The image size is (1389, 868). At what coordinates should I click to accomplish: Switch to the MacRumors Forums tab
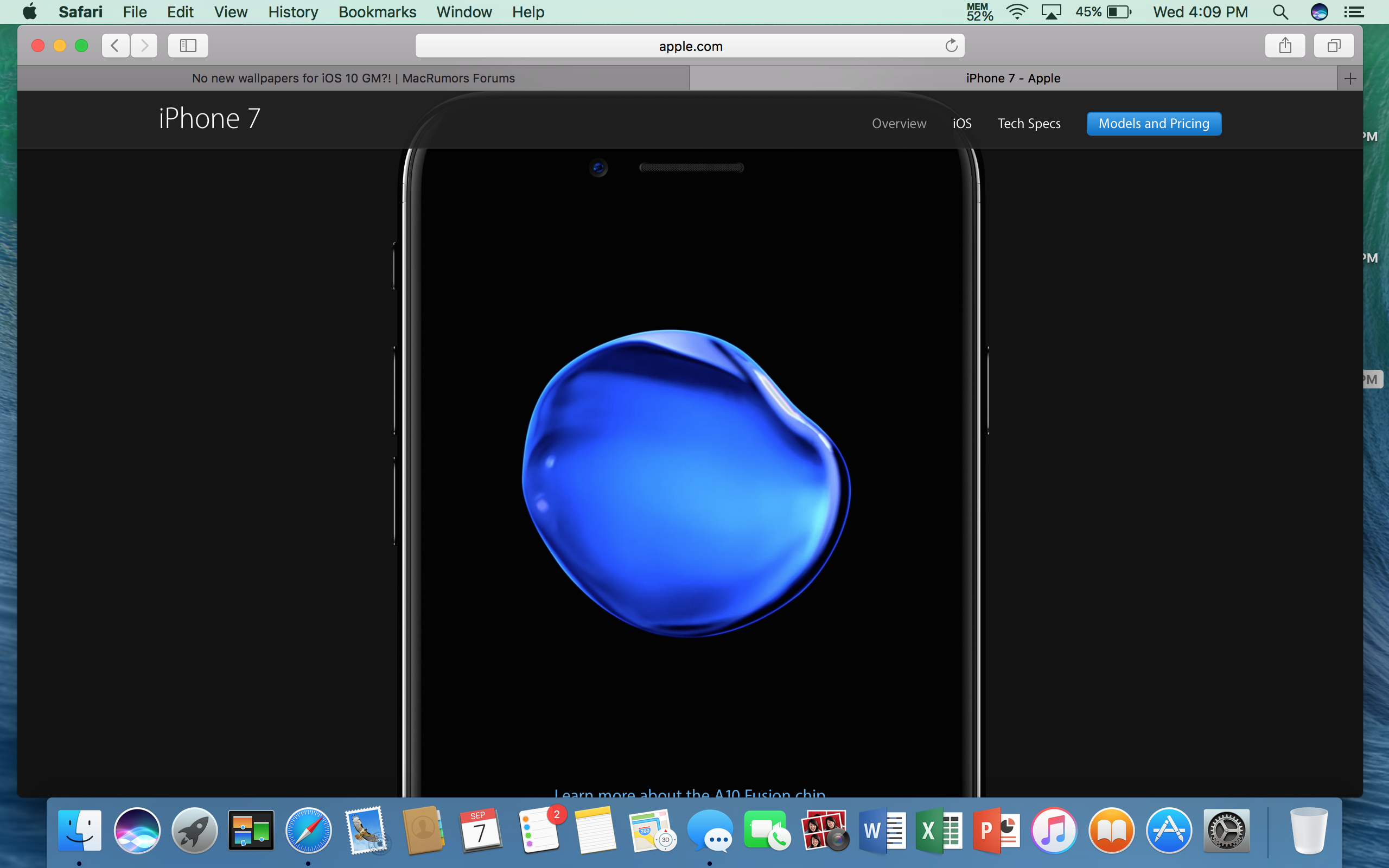point(353,78)
